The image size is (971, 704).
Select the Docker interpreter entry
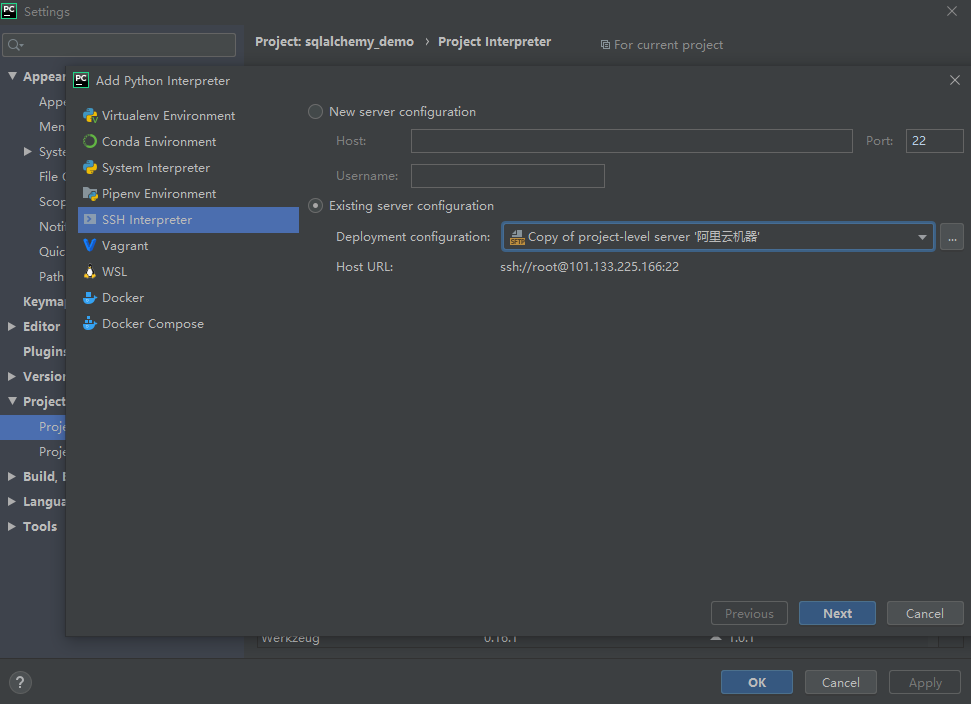tap(188, 298)
